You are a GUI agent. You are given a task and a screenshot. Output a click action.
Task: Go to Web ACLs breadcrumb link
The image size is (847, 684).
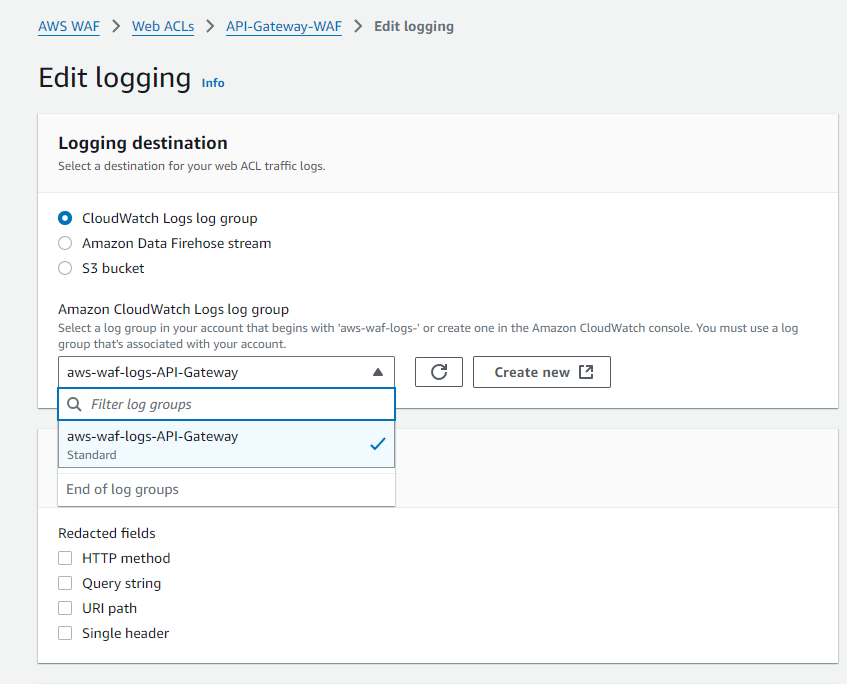(163, 26)
